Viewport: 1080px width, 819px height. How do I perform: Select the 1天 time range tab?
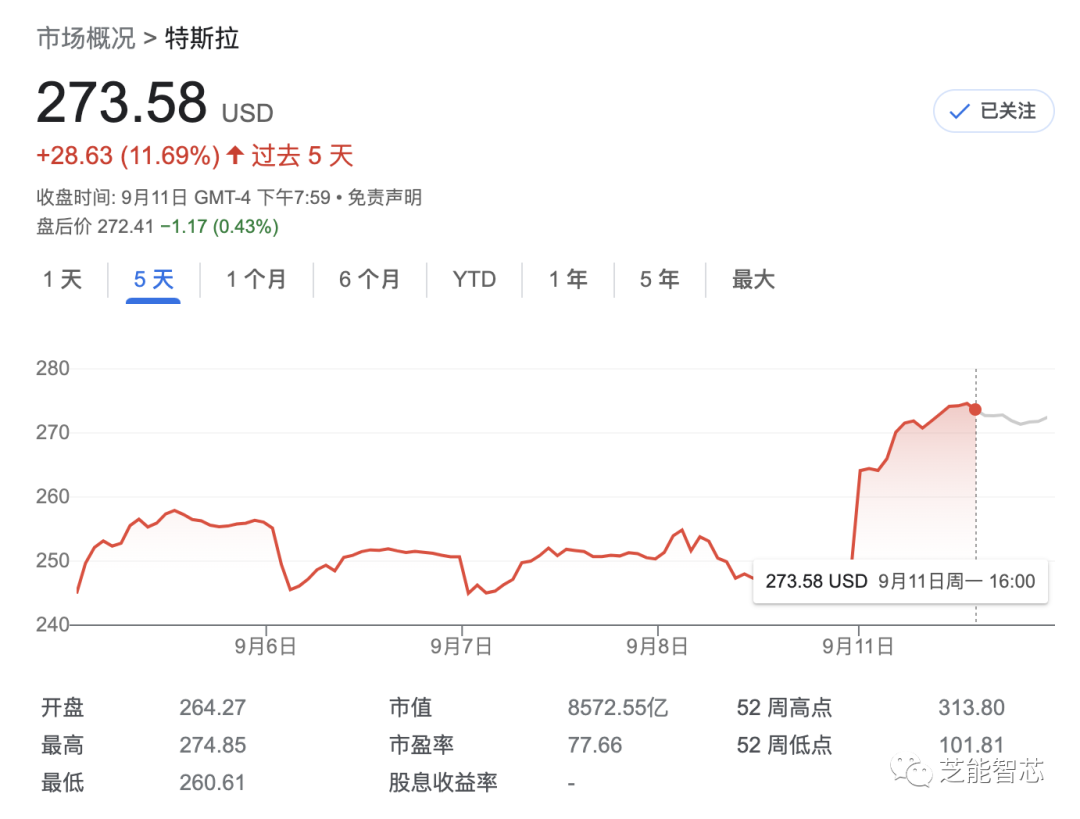[62, 280]
